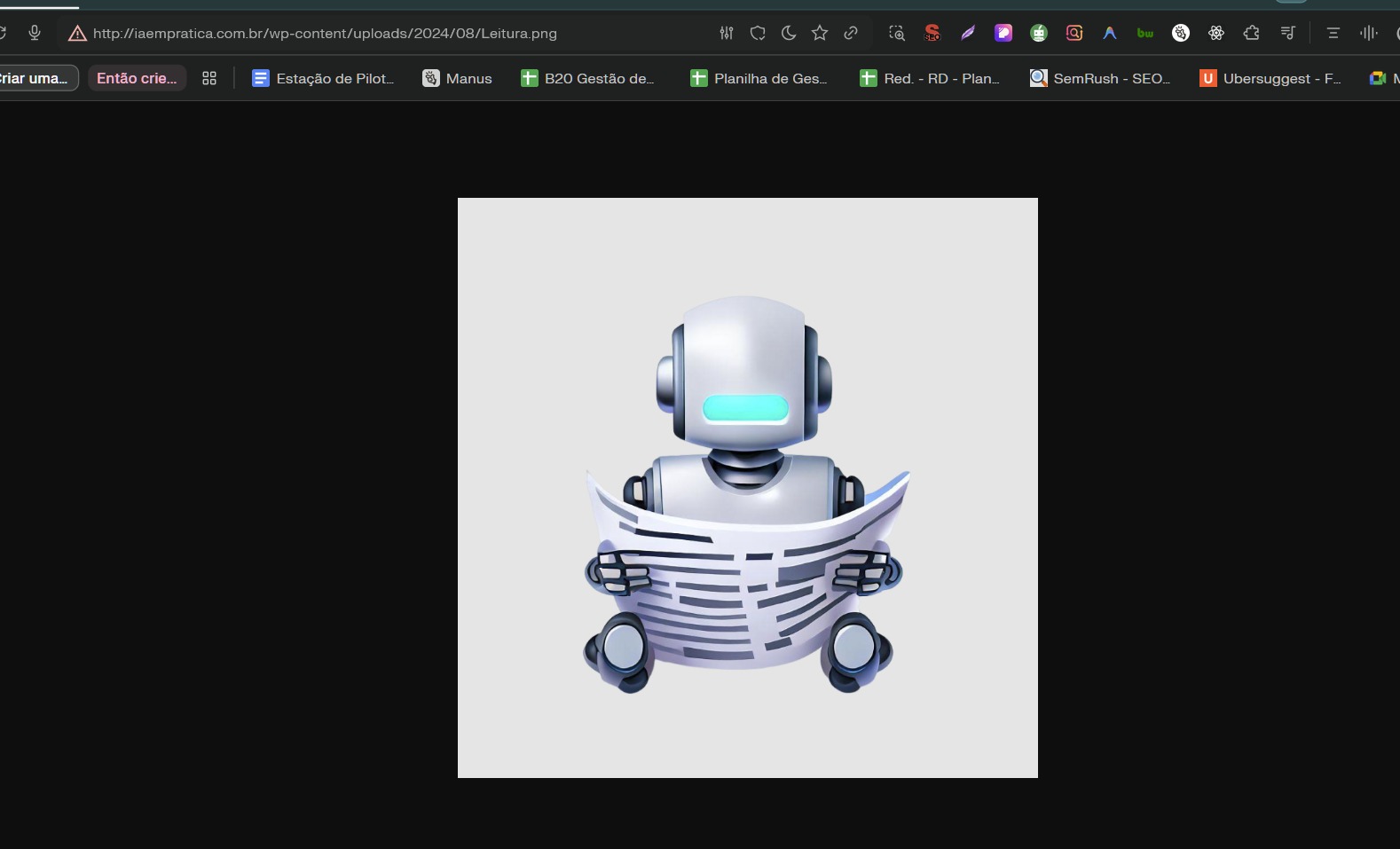Open the green robot extension icon
This screenshot has width=1400, height=849.
pyautogui.click(x=1039, y=33)
